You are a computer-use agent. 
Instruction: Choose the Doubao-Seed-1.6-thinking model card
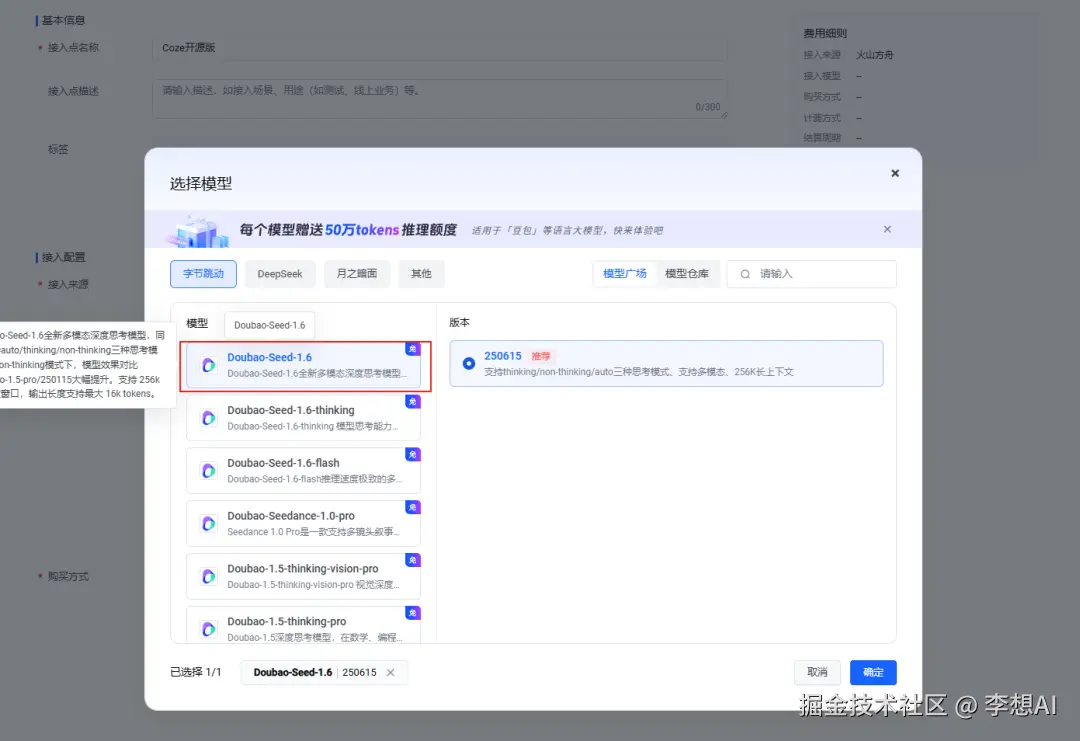pyautogui.click(x=303, y=418)
